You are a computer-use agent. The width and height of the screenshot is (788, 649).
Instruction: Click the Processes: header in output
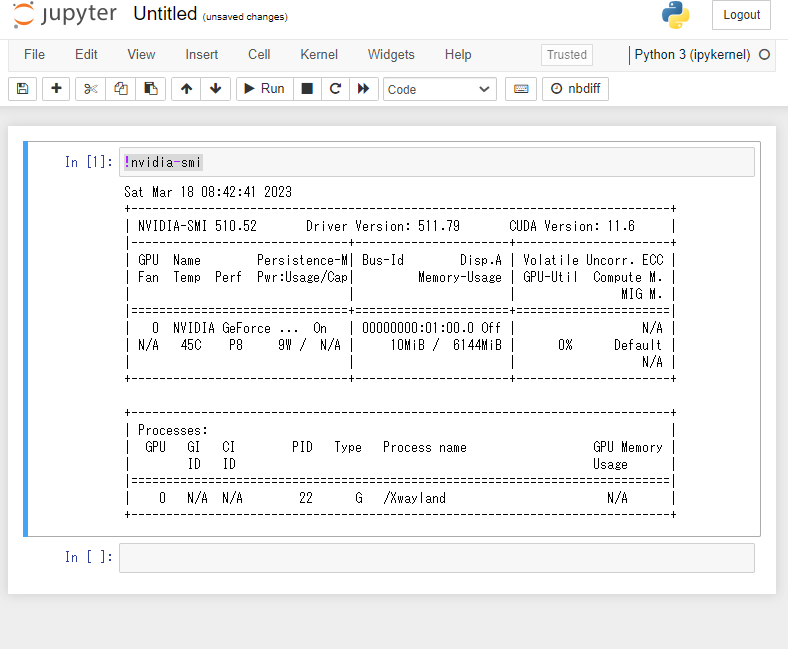[173, 430]
